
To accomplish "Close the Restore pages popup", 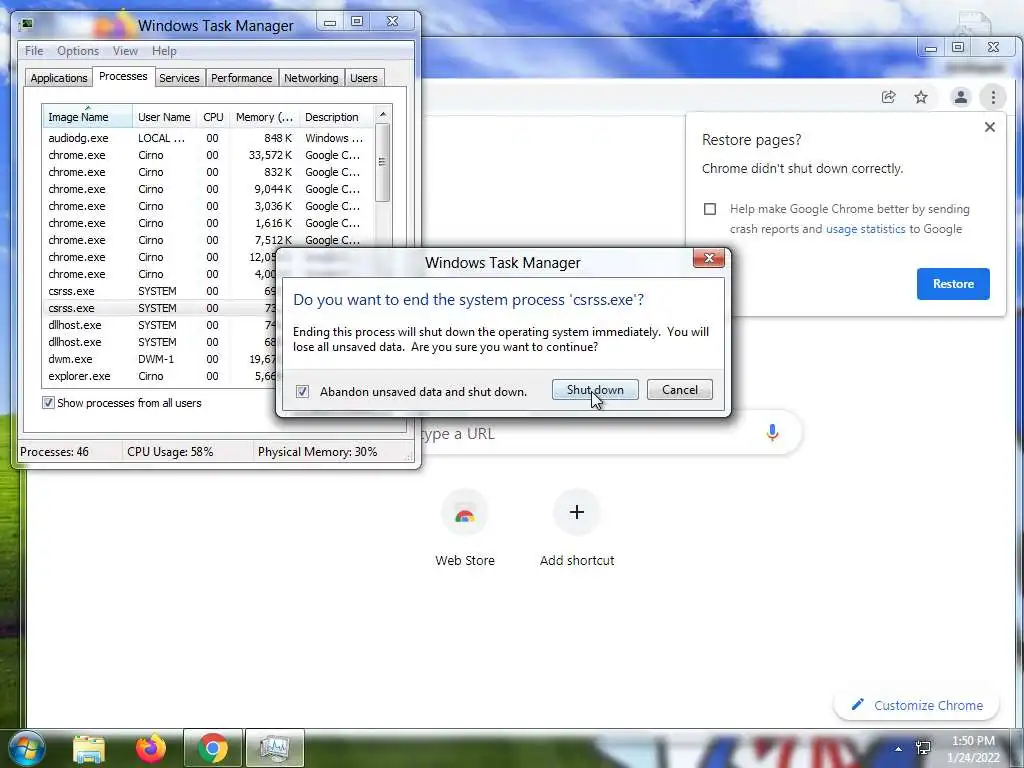I will tap(990, 127).
